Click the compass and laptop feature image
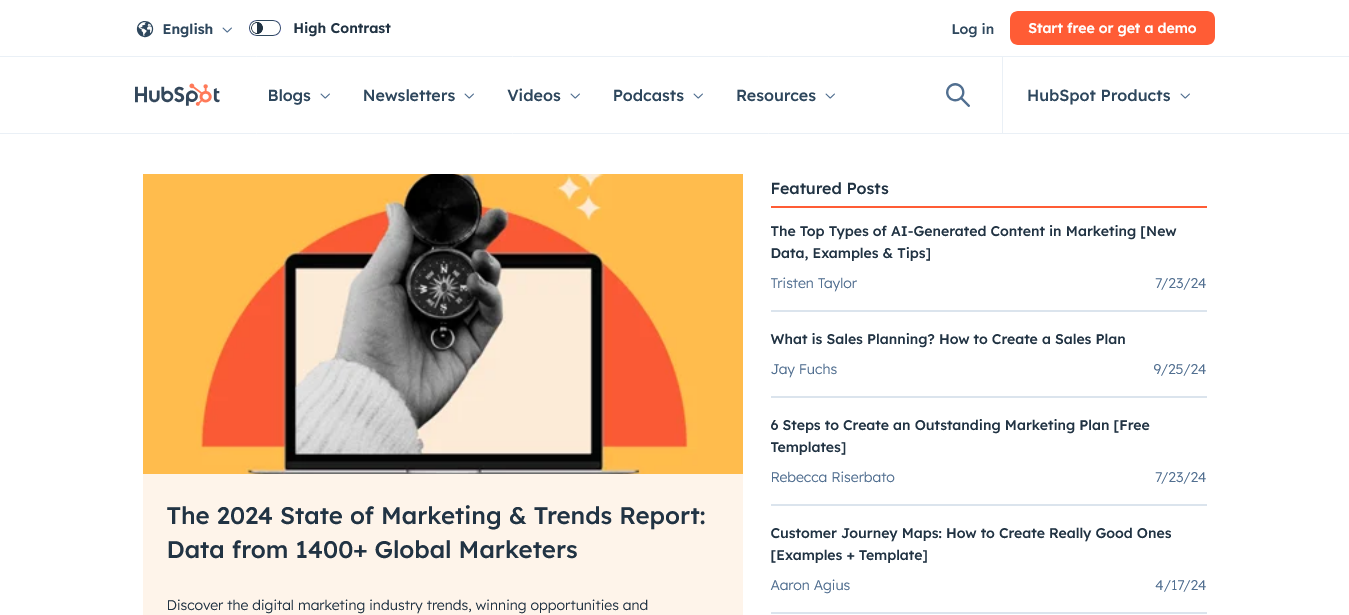1349x615 pixels. [443, 324]
